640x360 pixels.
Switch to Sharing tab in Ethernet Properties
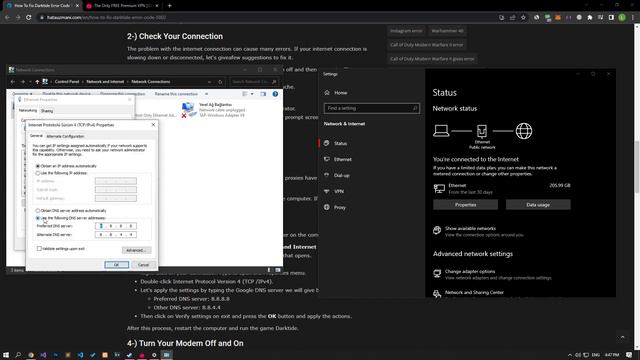[x=47, y=111]
